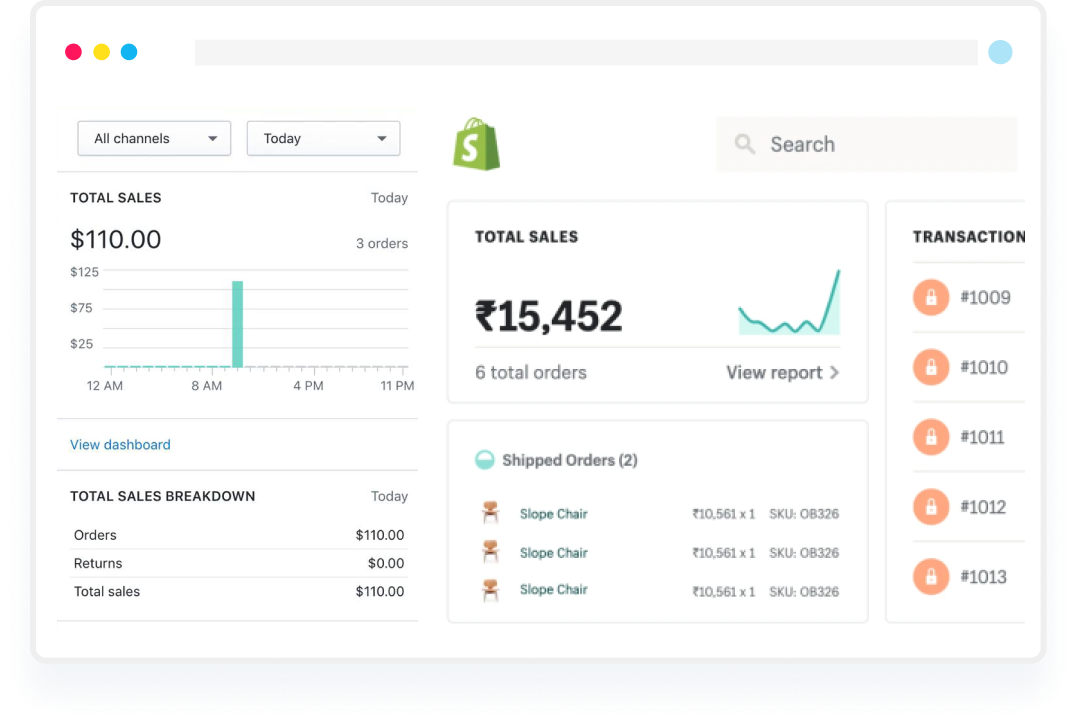Select the $110.00 total sales amount

pos(115,239)
